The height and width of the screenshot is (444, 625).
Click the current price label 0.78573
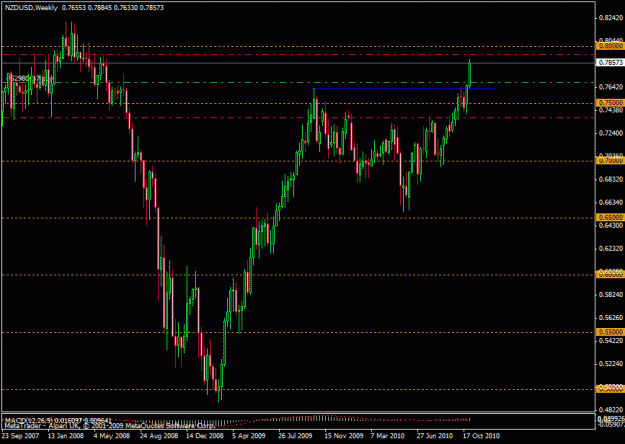pyautogui.click(x=611, y=63)
